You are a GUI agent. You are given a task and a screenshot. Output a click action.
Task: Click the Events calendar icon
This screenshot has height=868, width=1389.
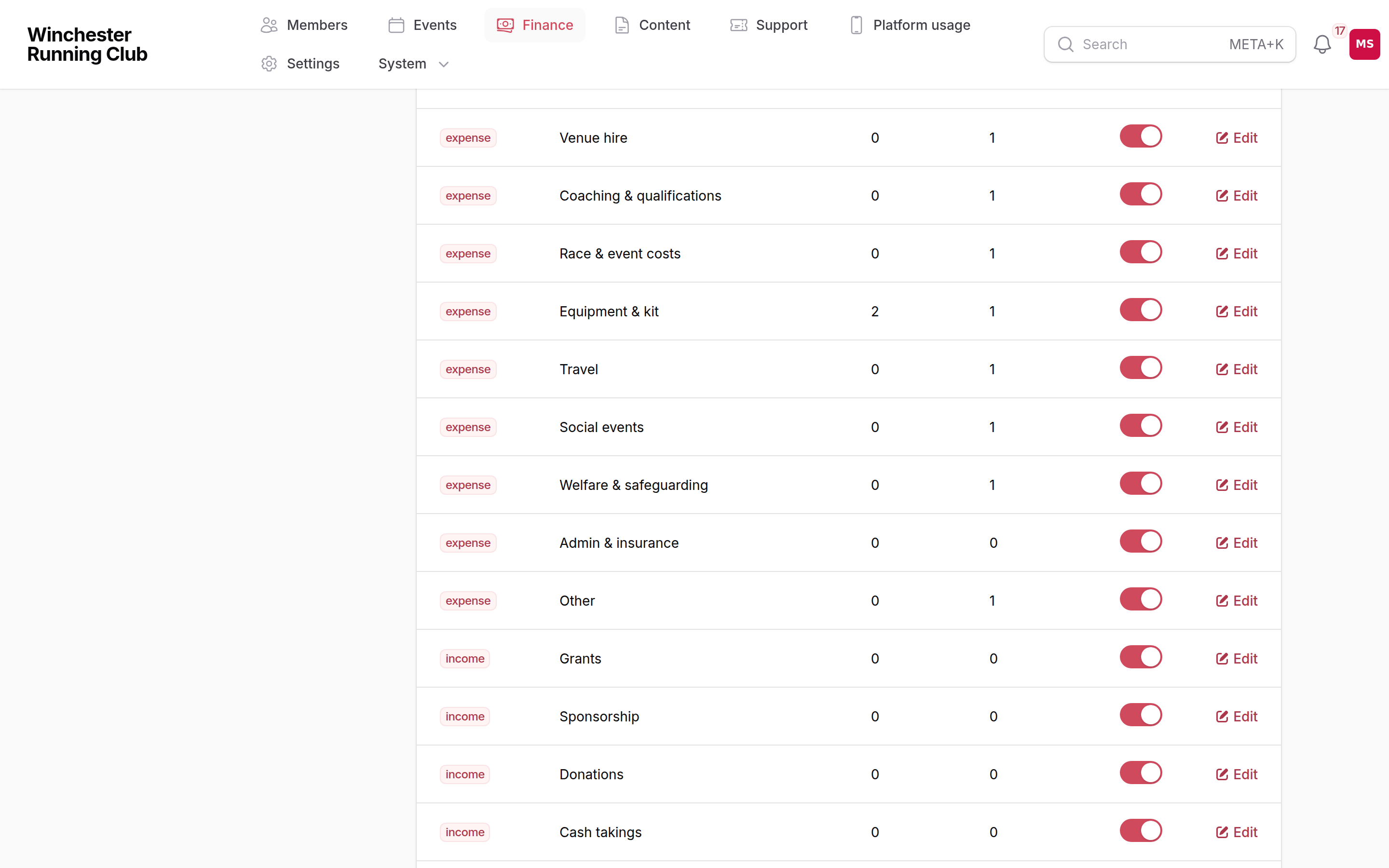pos(396,25)
